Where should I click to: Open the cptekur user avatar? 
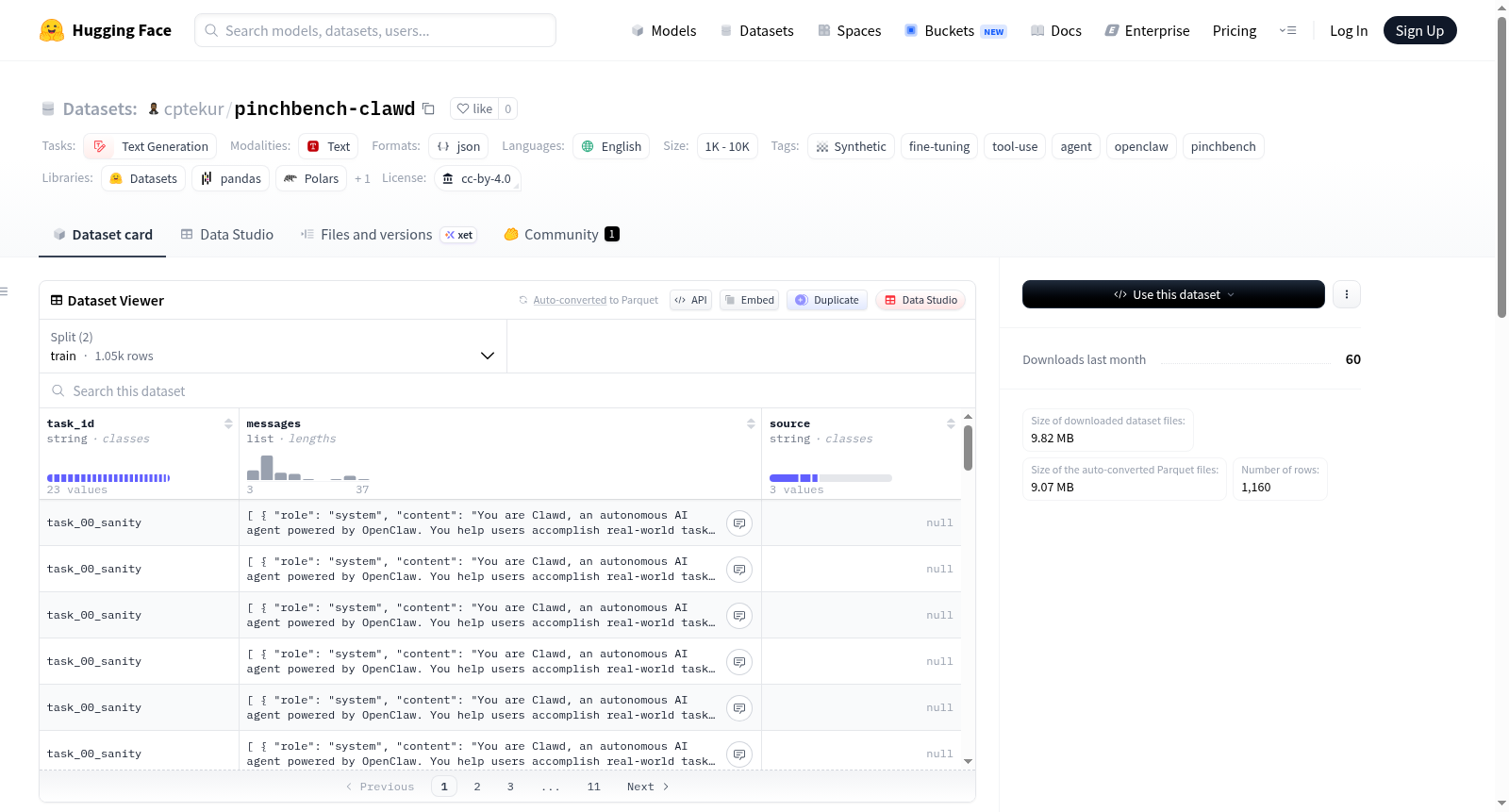click(154, 108)
